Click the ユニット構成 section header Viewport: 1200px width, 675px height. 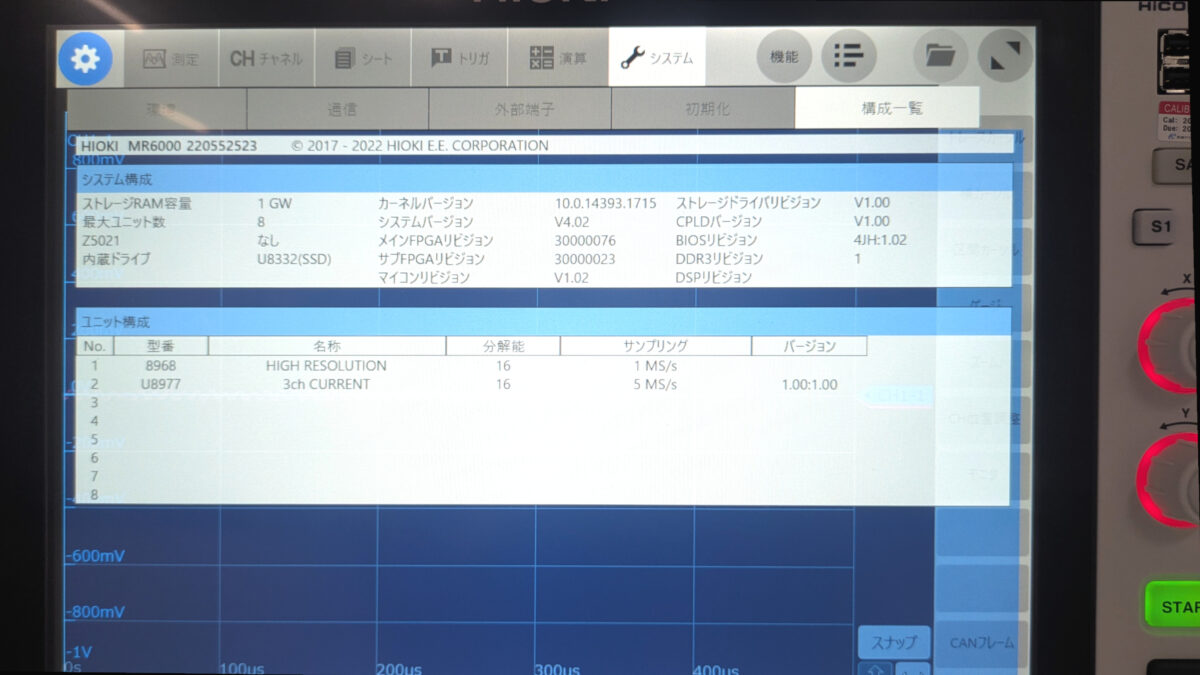pyautogui.click(x=545, y=322)
